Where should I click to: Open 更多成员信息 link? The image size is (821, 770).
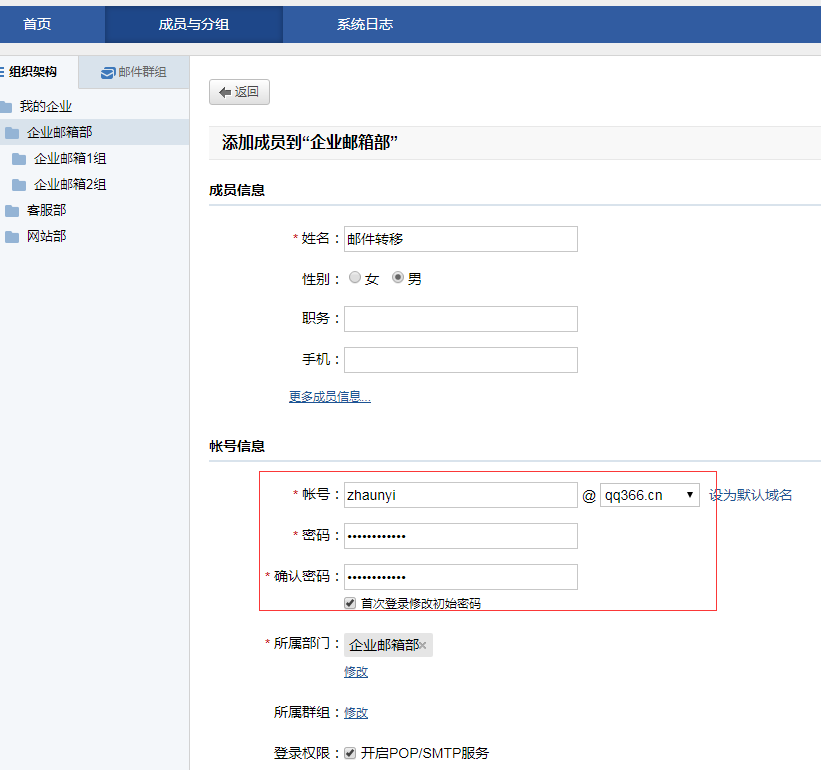tap(328, 396)
